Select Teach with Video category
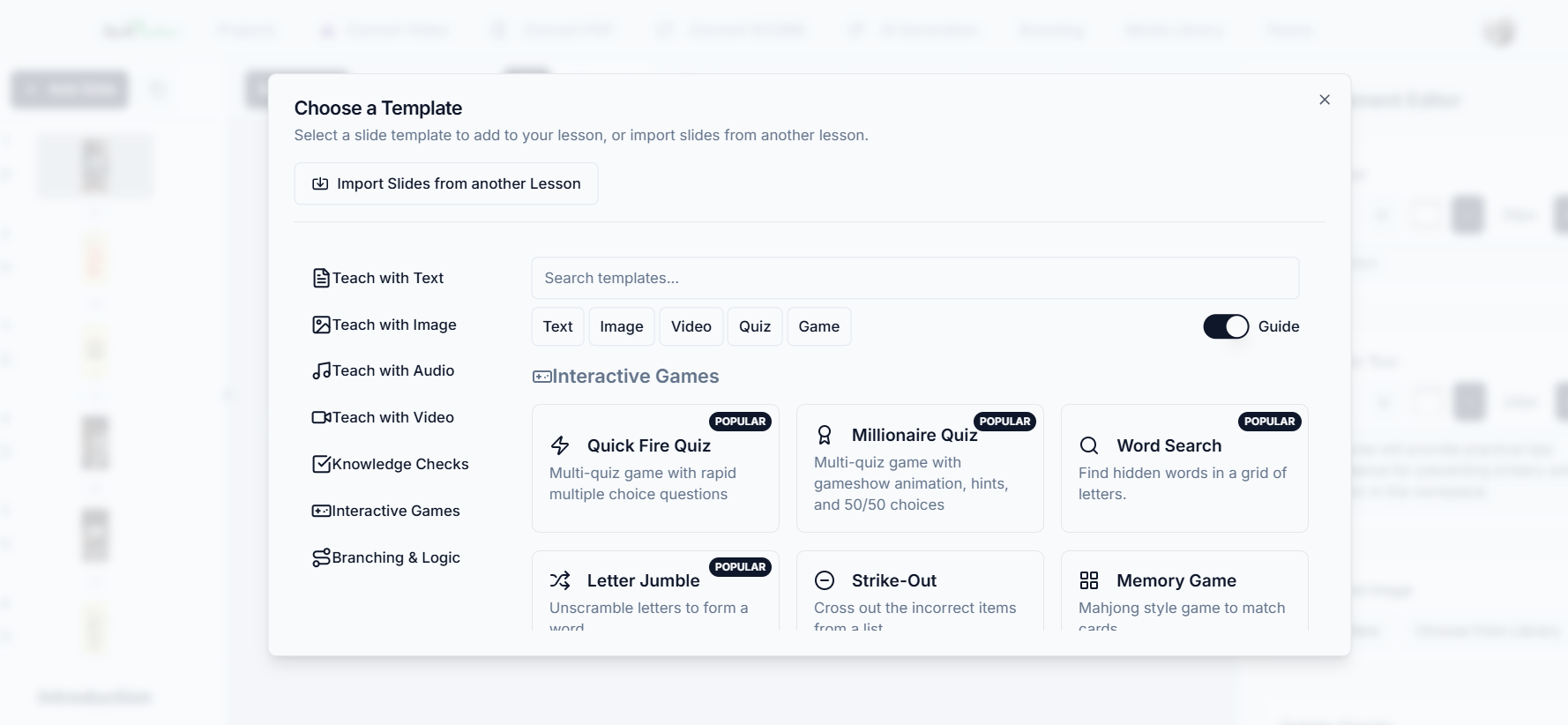Screen dimensions: 1568x725 [383, 417]
